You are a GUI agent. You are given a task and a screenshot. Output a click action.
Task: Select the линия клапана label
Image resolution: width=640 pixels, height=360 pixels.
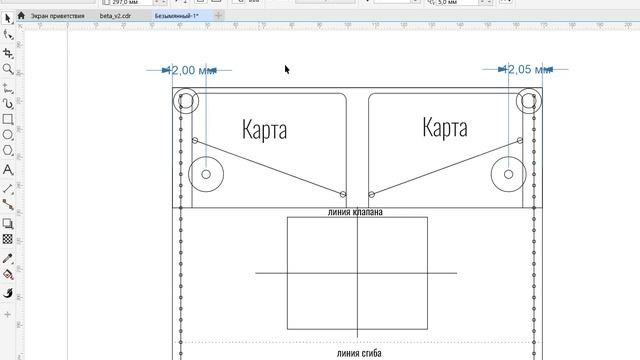coord(355,212)
